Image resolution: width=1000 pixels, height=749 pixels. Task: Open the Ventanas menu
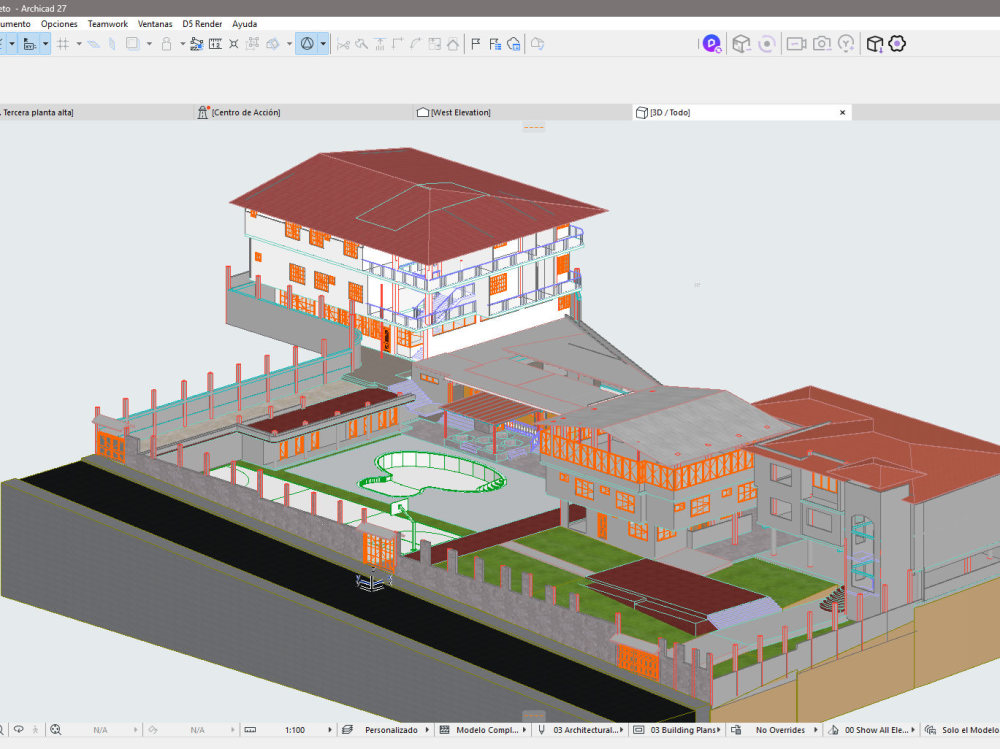click(155, 24)
